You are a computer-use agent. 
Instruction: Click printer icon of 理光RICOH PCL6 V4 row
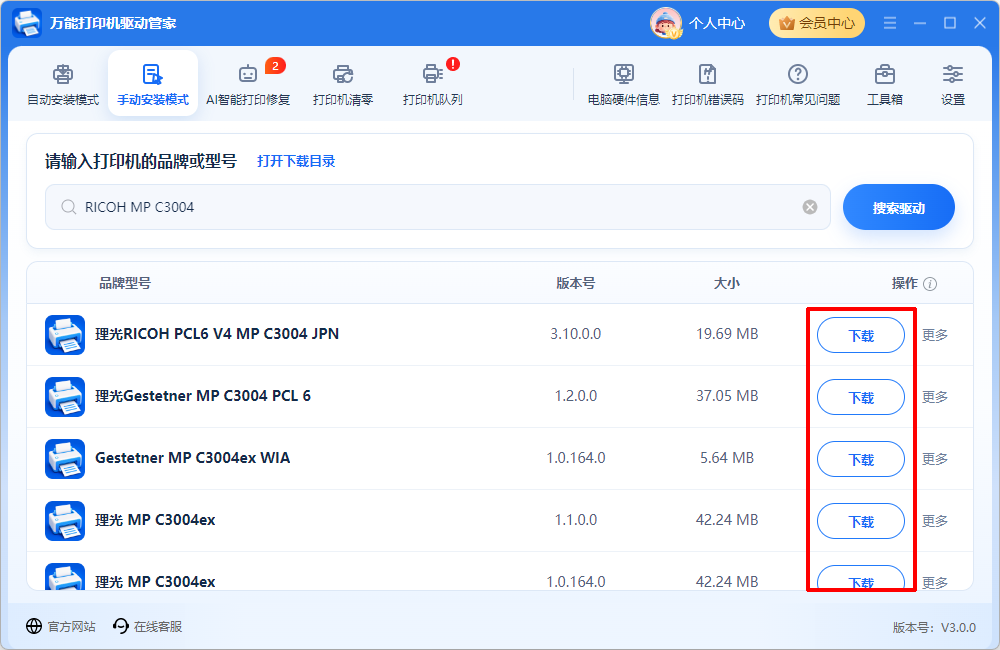(65, 334)
